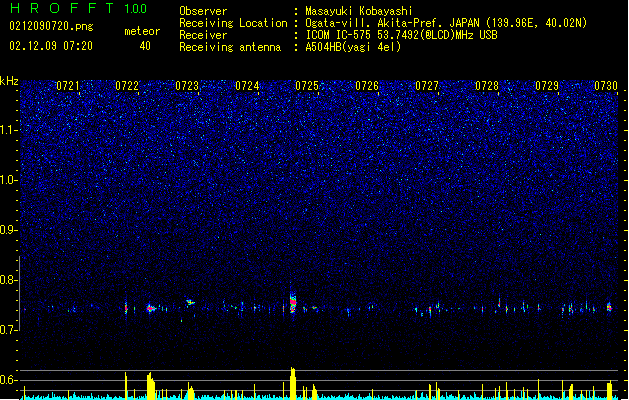The height and width of the screenshot is (400, 629).
Task: Click the 1.1 kHz axis label
Action: (x=9, y=130)
